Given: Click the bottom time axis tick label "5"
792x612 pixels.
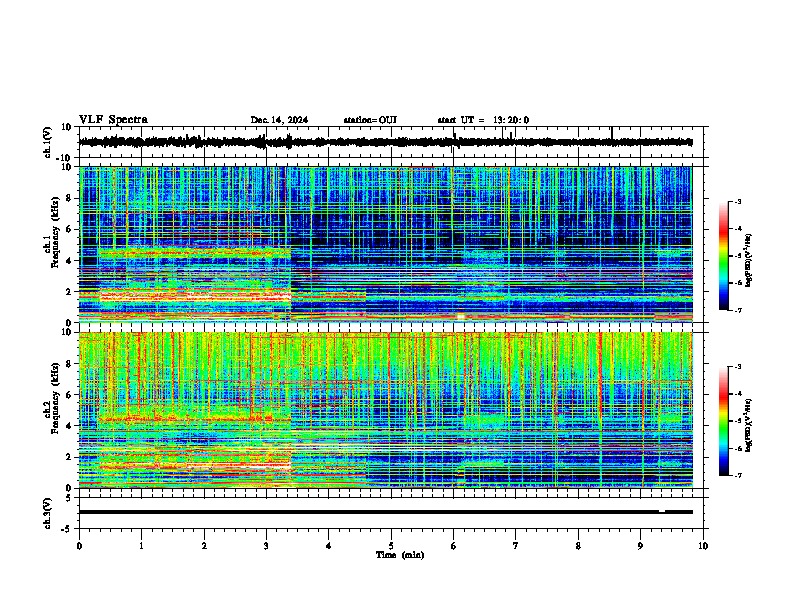Looking at the screenshot, I should tap(391, 546).
